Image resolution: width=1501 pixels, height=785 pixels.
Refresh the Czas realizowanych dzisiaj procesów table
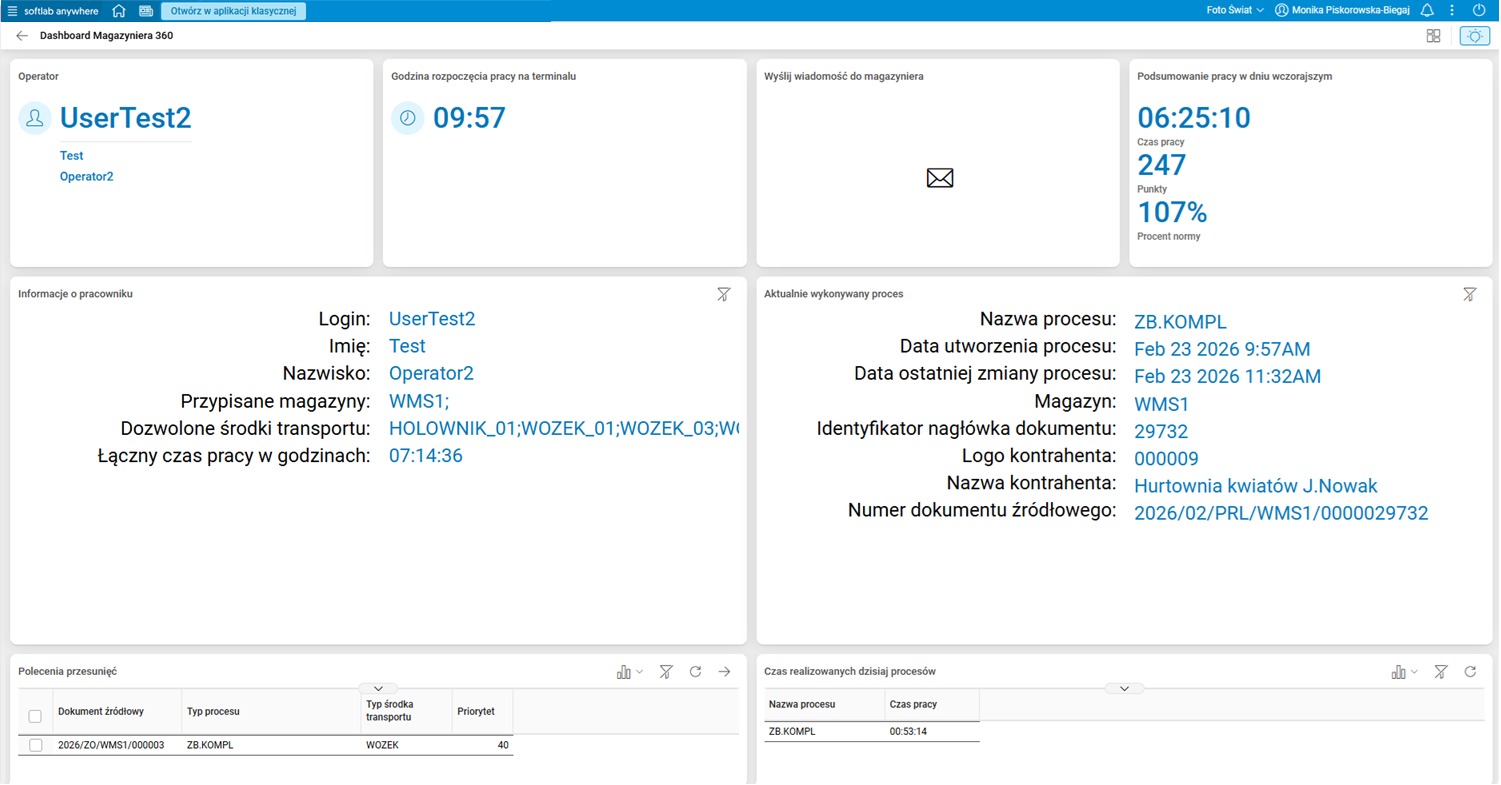click(x=1470, y=672)
